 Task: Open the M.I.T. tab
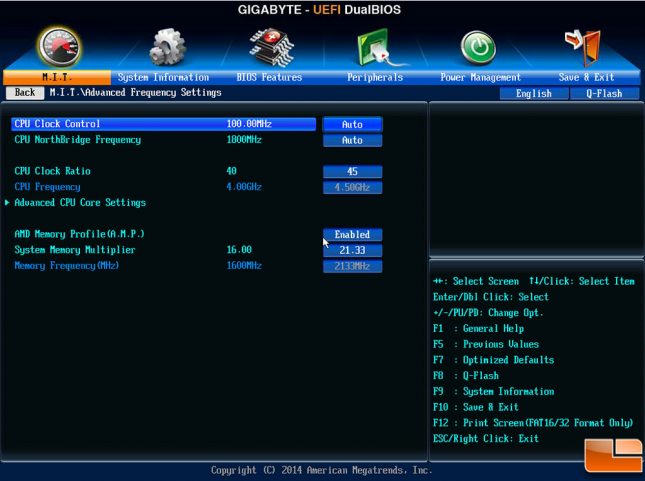tap(57, 77)
